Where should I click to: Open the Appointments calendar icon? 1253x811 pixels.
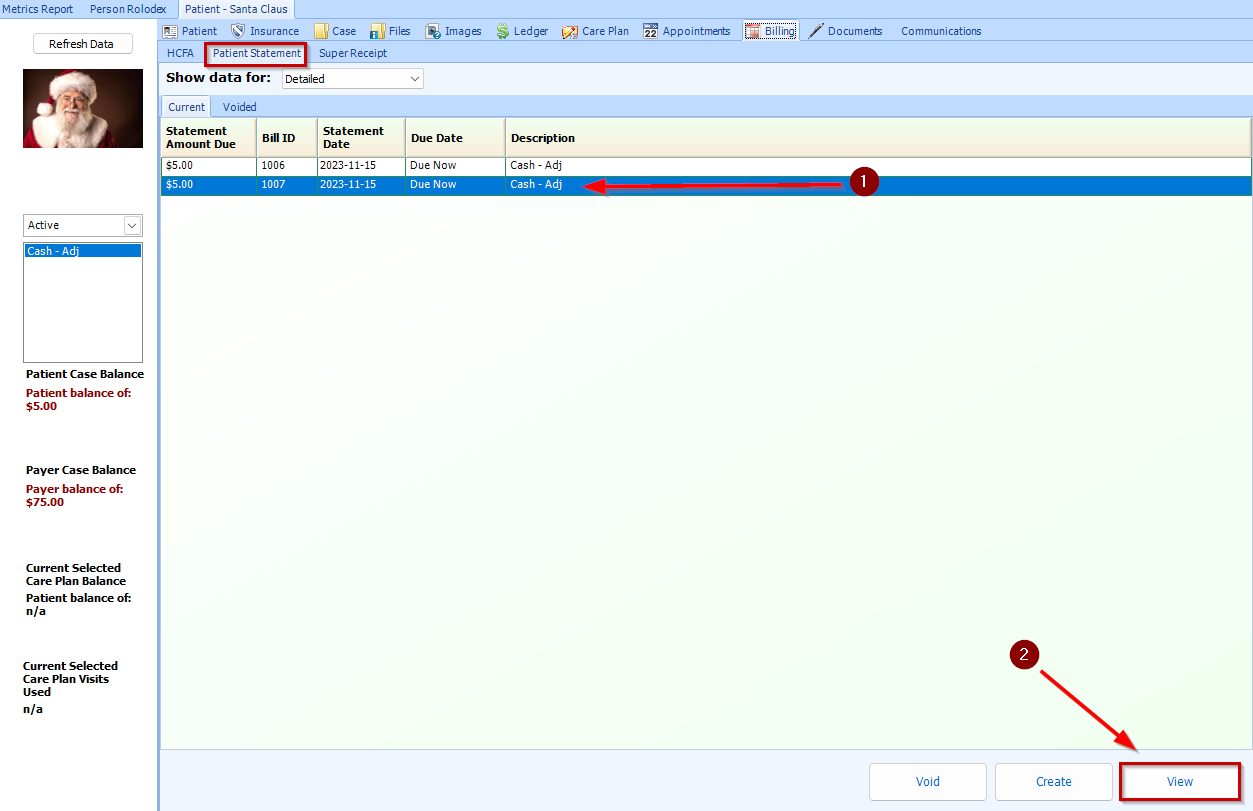(650, 31)
